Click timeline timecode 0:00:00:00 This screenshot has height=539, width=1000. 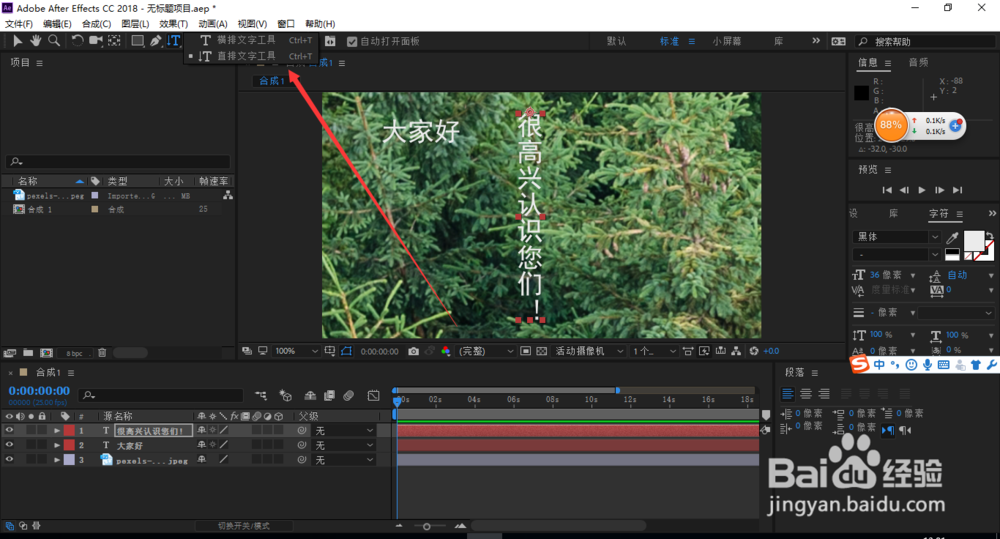[x=39, y=391]
